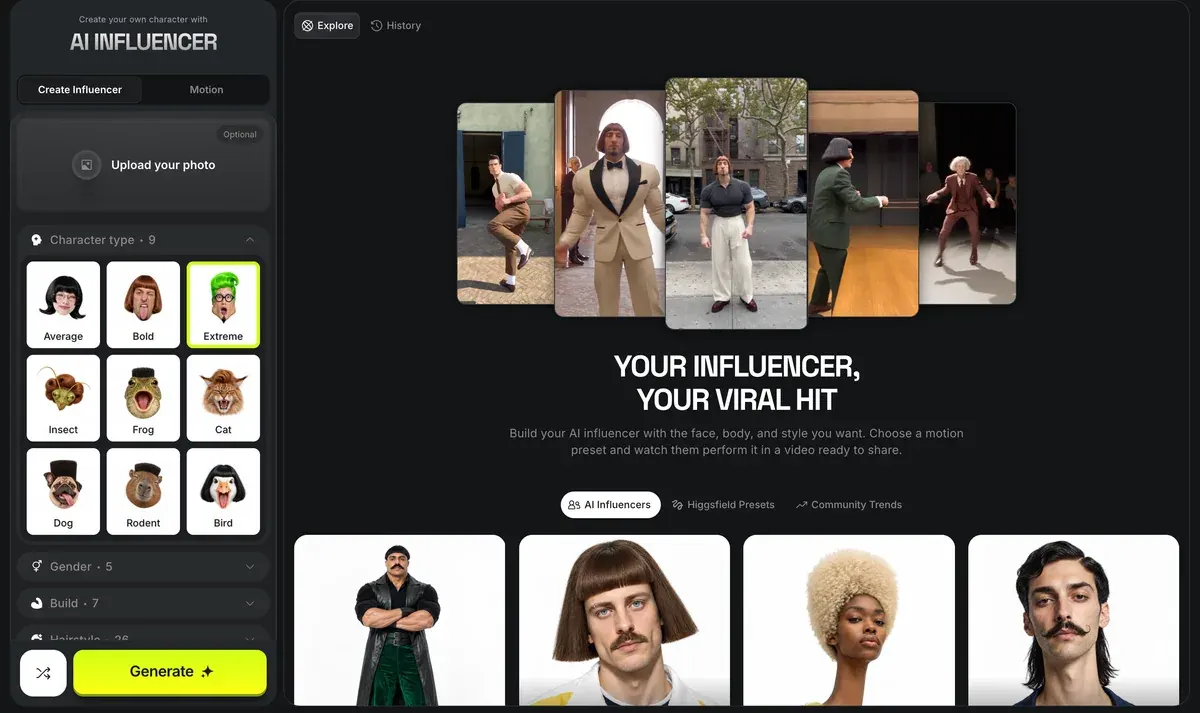This screenshot has width=1200, height=713.
Task: Show AI Influencers category
Action: (x=609, y=505)
